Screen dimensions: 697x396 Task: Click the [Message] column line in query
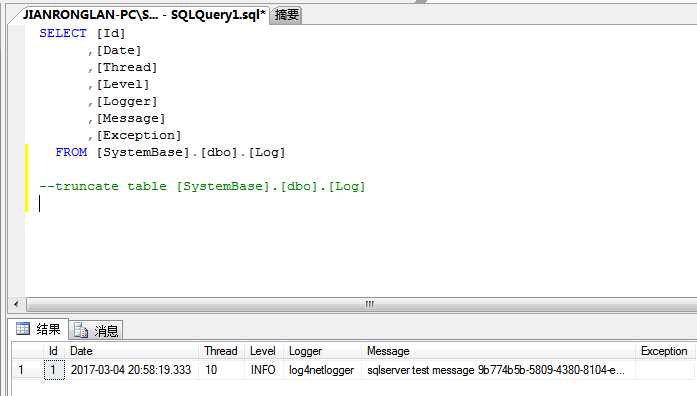pyautogui.click(x=127, y=118)
